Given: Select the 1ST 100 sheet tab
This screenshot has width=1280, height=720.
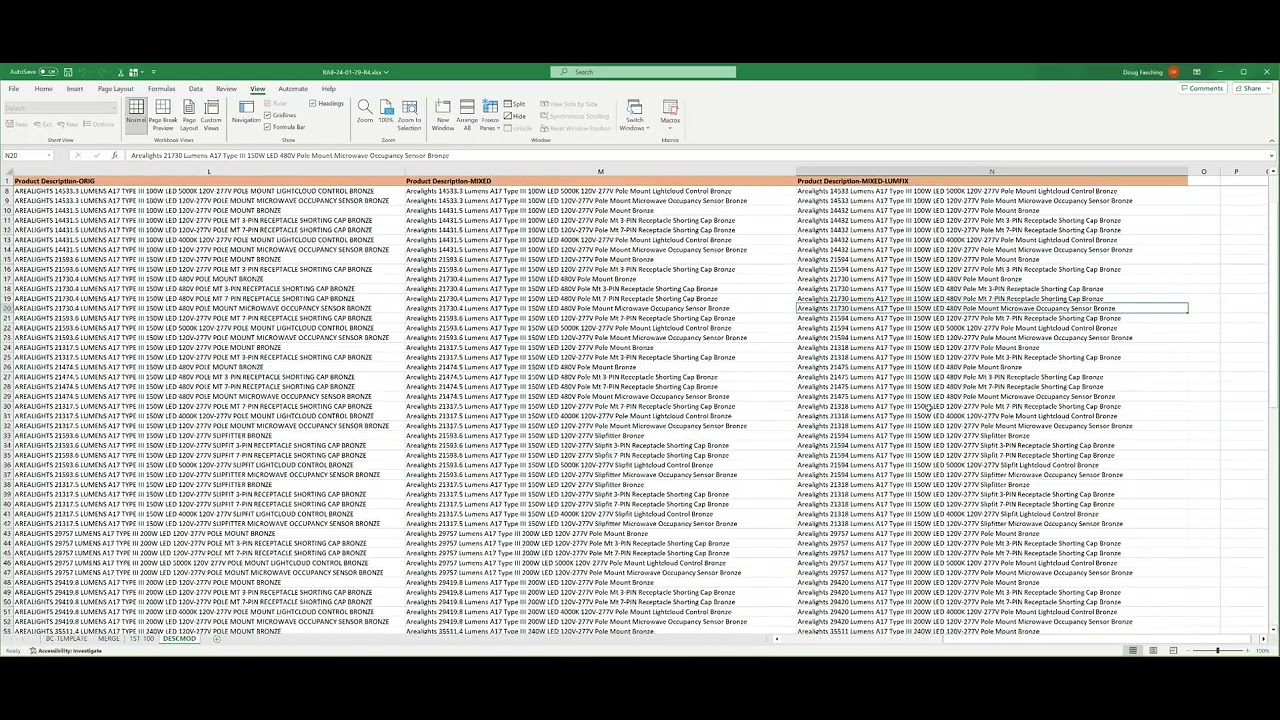Looking at the screenshot, I should click(141, 639).
